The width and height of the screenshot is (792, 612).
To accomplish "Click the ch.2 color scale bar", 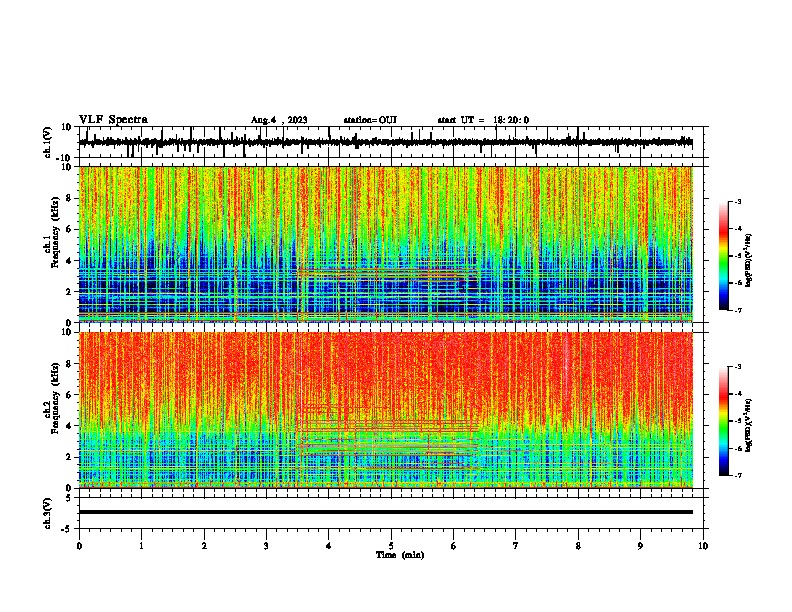I will click(x=724, y=421).
